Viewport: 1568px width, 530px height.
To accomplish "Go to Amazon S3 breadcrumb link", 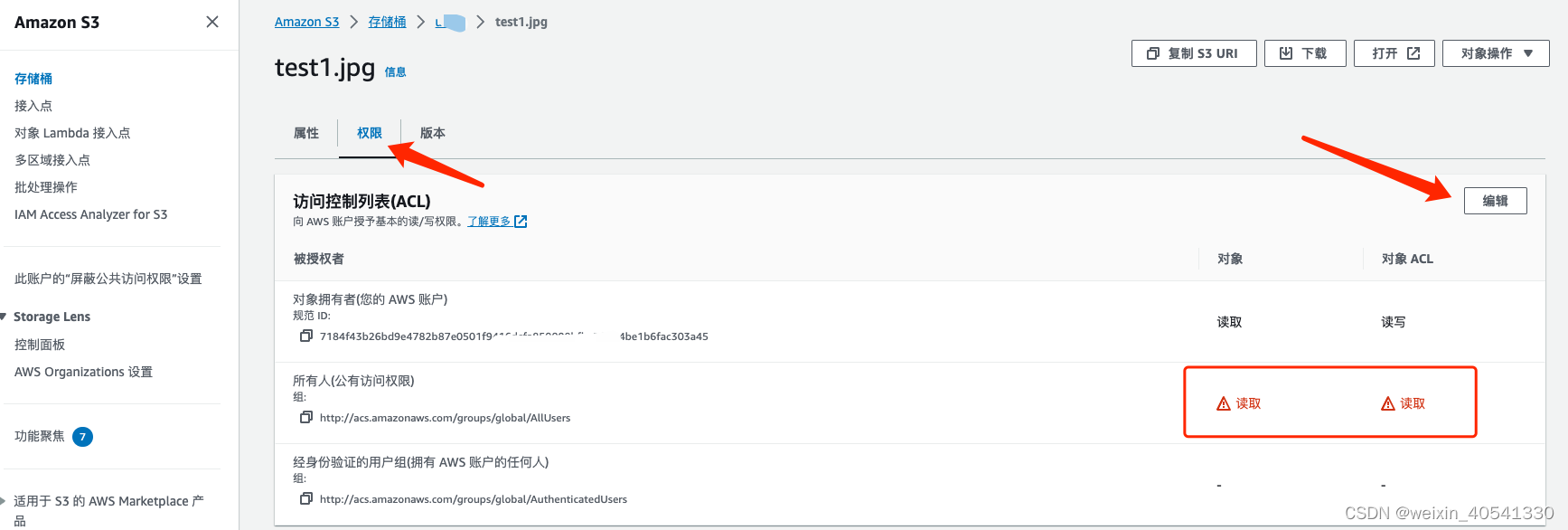I will 307,22.
